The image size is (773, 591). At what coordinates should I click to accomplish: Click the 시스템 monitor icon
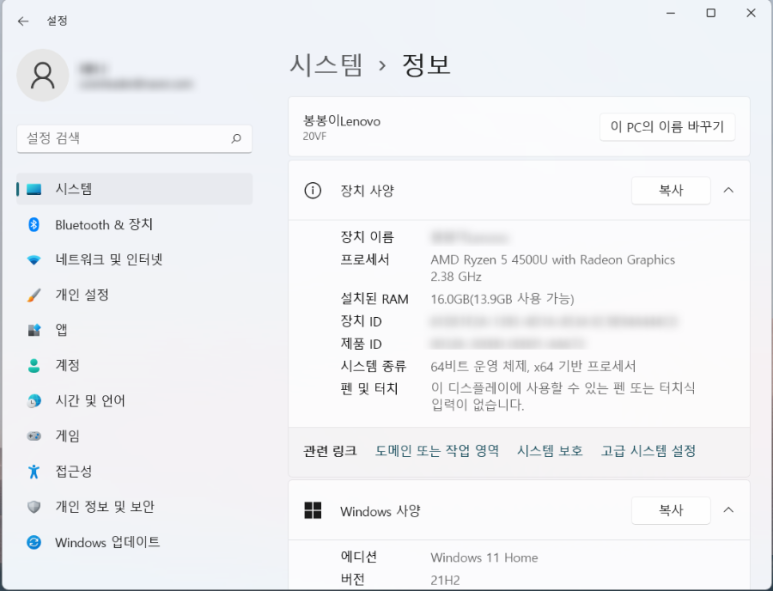tap(34, 189)
